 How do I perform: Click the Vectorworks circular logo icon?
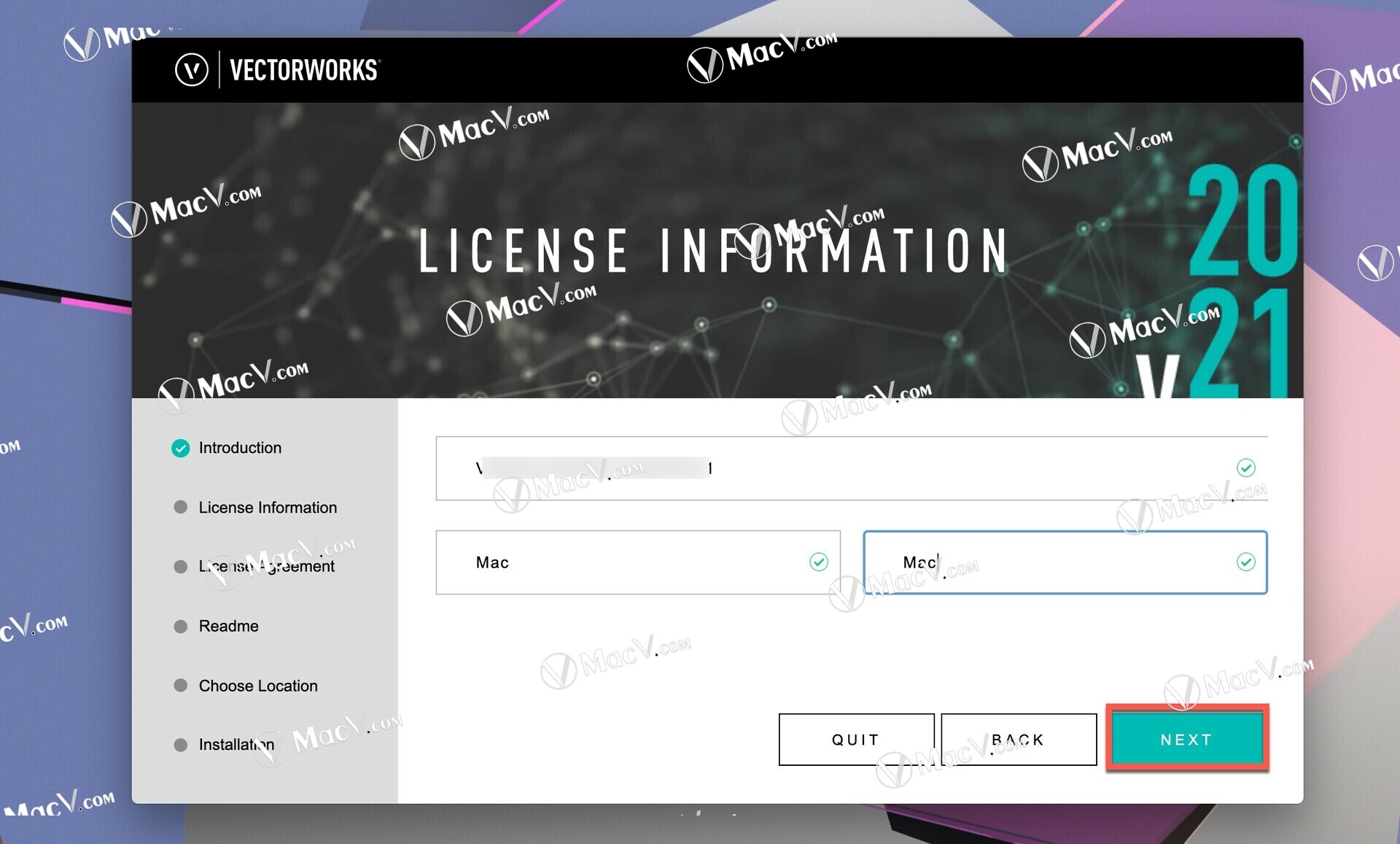point(191,70)
